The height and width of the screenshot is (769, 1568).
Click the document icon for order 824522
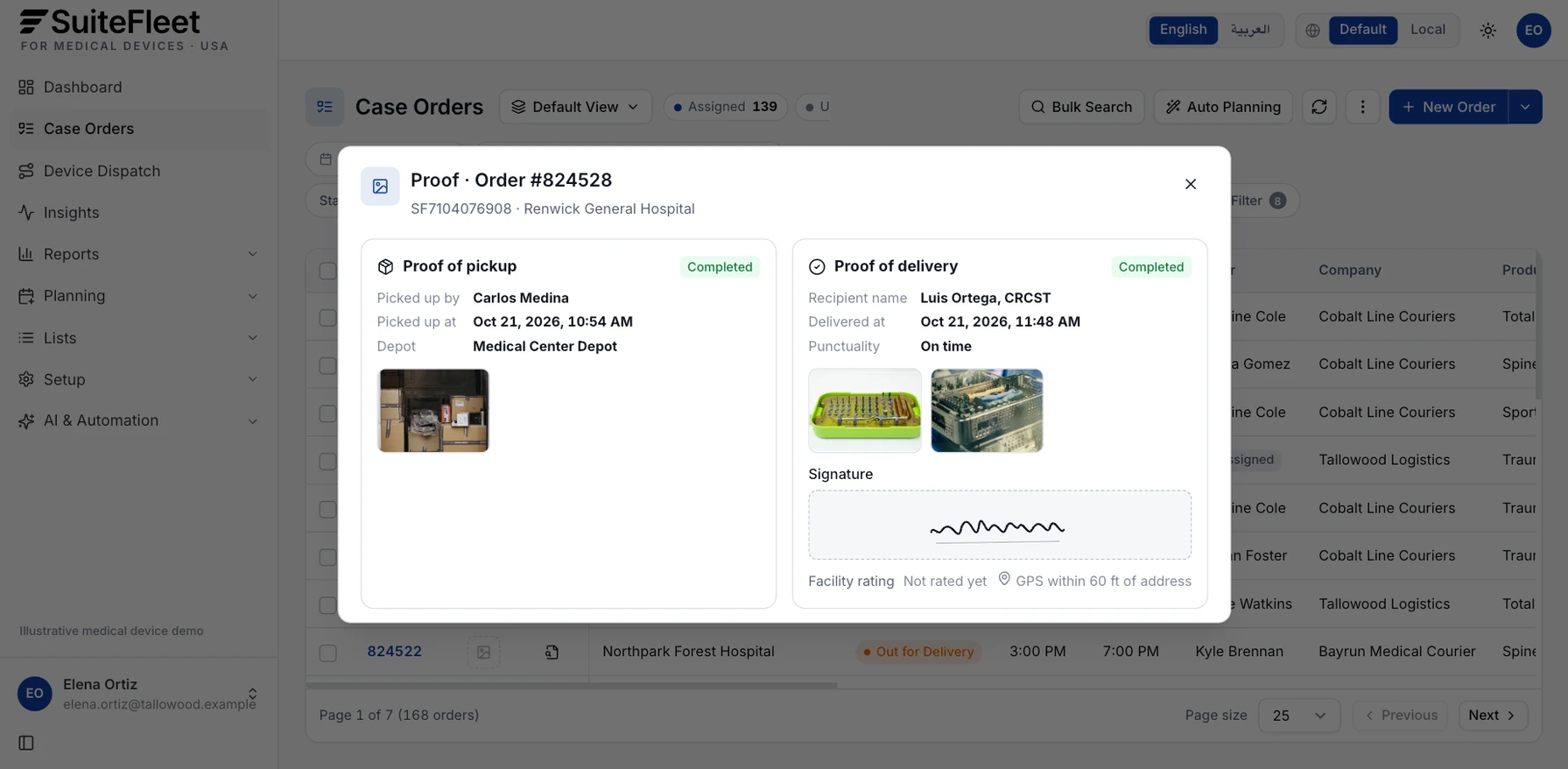click(x=552, y=653)
